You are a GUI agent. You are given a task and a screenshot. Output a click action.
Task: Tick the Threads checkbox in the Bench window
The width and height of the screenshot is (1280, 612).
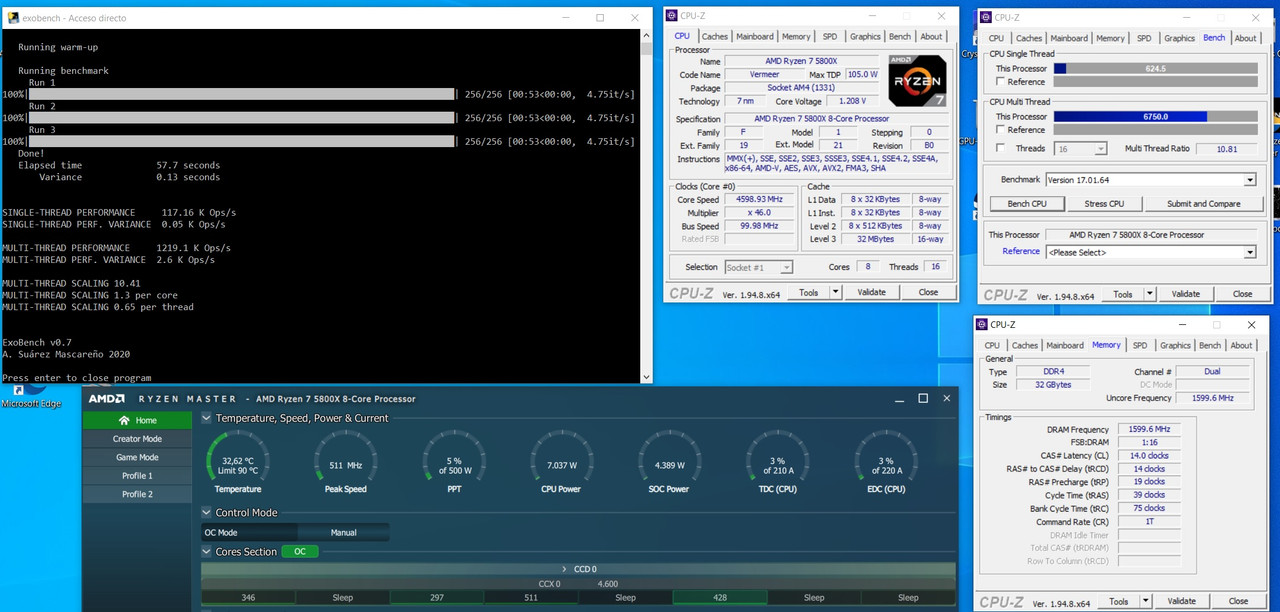pos(1001,148)
